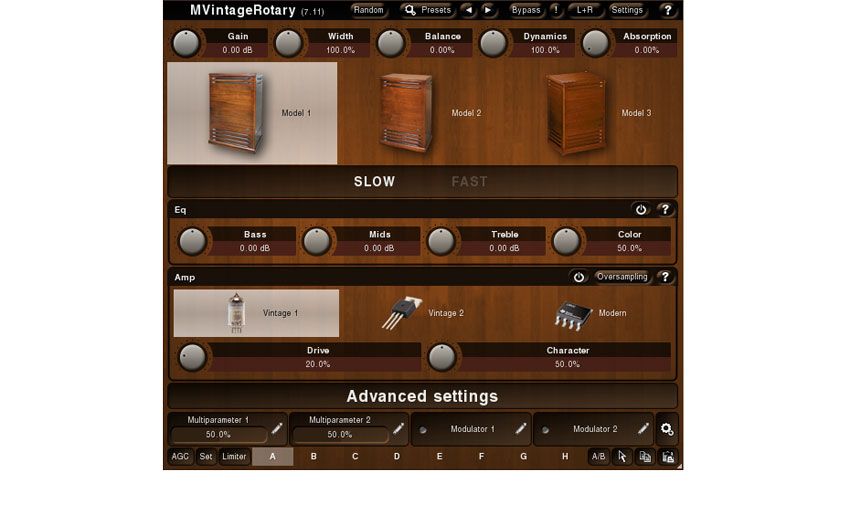
Task: Edit Modulator 1 with pencil icon
Action: (x=521, y=429)
